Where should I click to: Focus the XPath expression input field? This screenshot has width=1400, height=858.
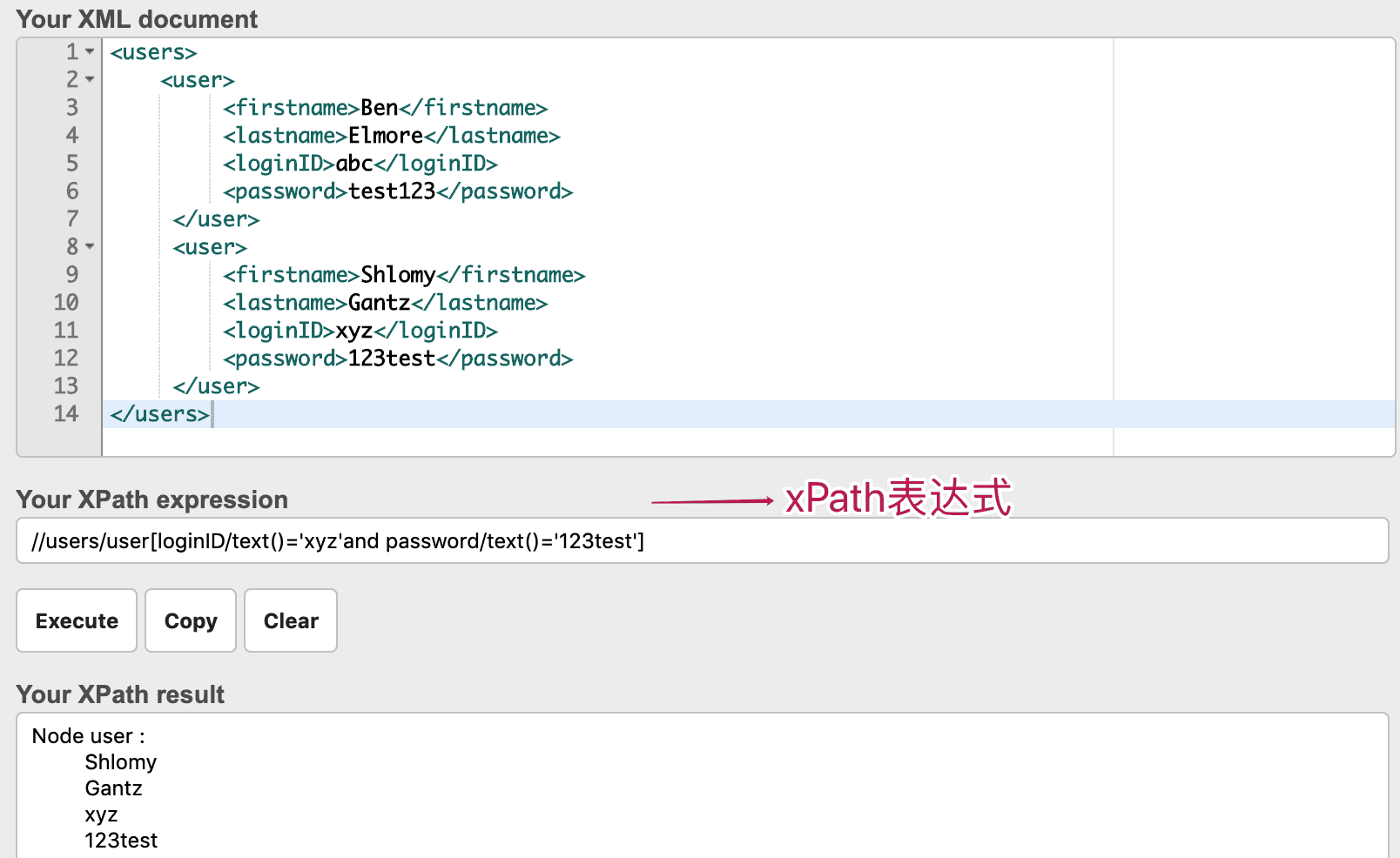tap(702, 541)
